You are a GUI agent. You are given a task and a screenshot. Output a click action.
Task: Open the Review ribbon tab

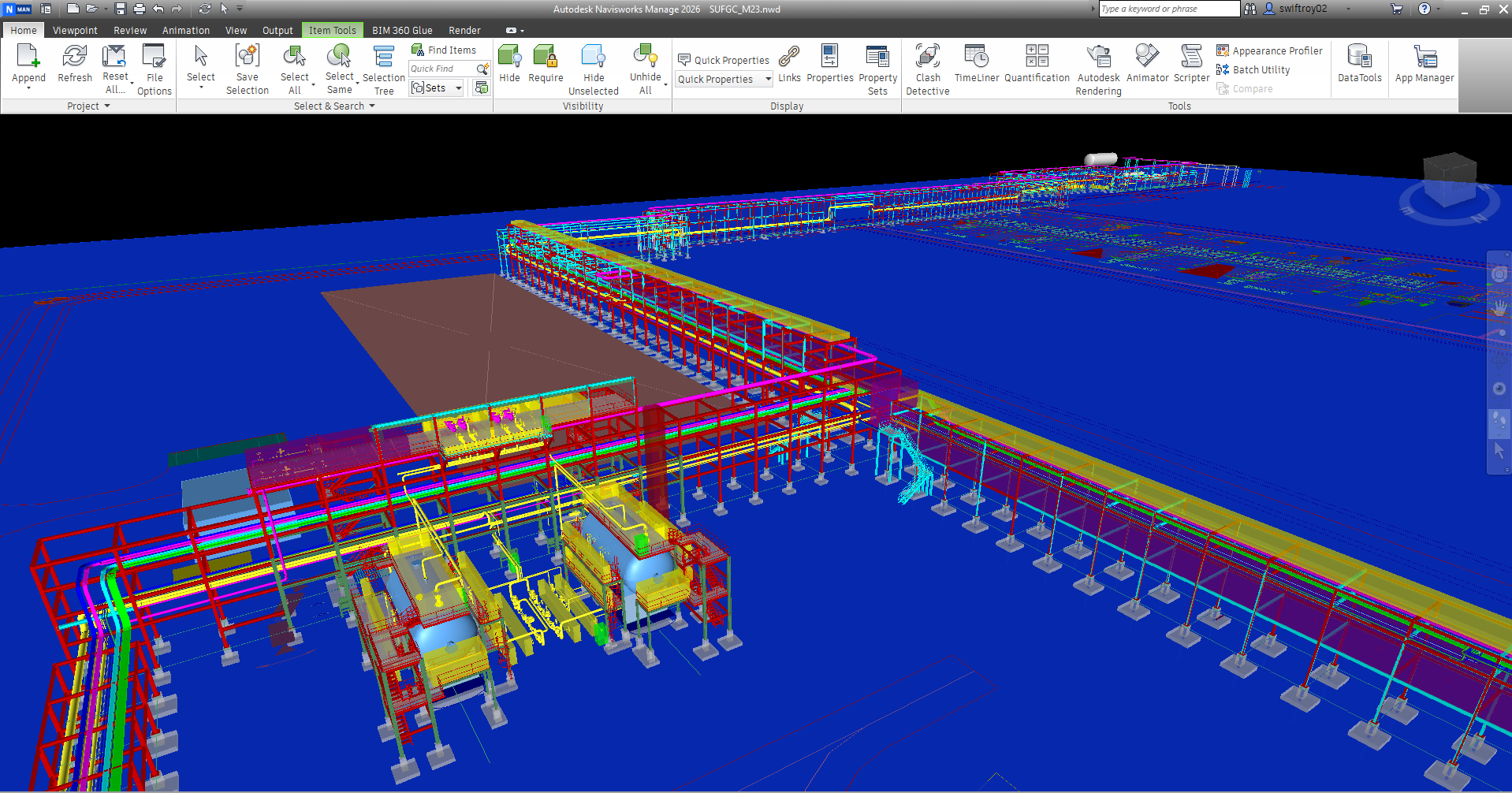tap(130, 31)
